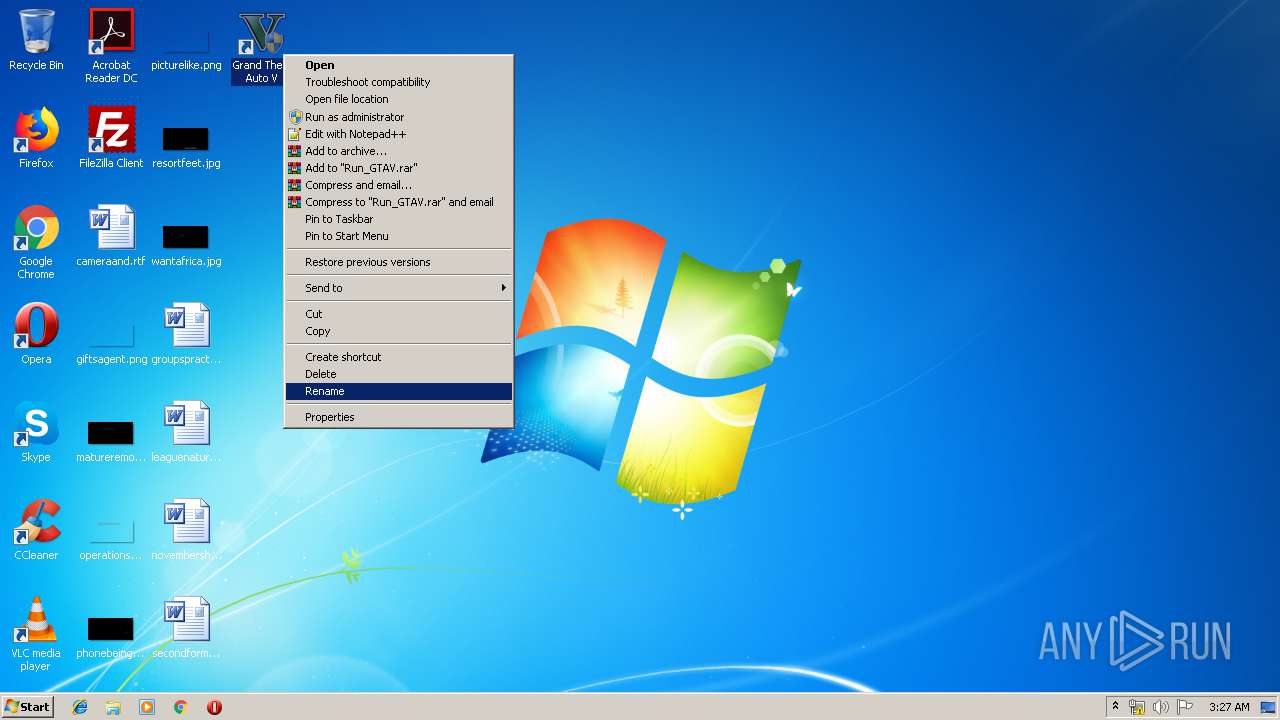Select the picturelike.png file icon
1280x720 pixels.
tap(186, 46)
